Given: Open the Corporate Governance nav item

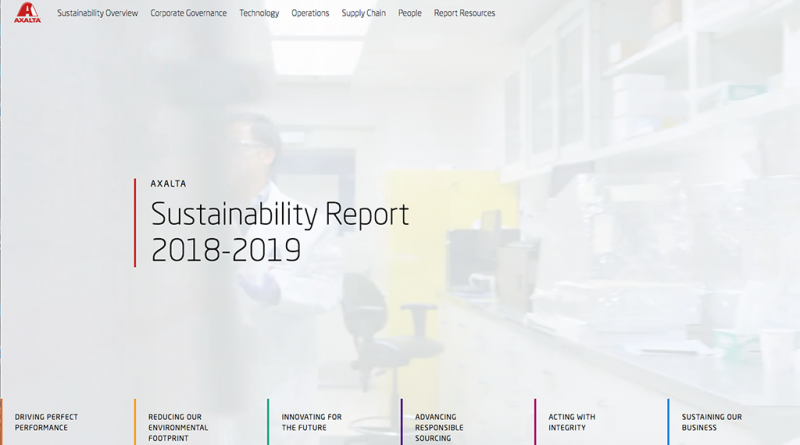Looking at the screenshot, I should click(x=188, y=13).
